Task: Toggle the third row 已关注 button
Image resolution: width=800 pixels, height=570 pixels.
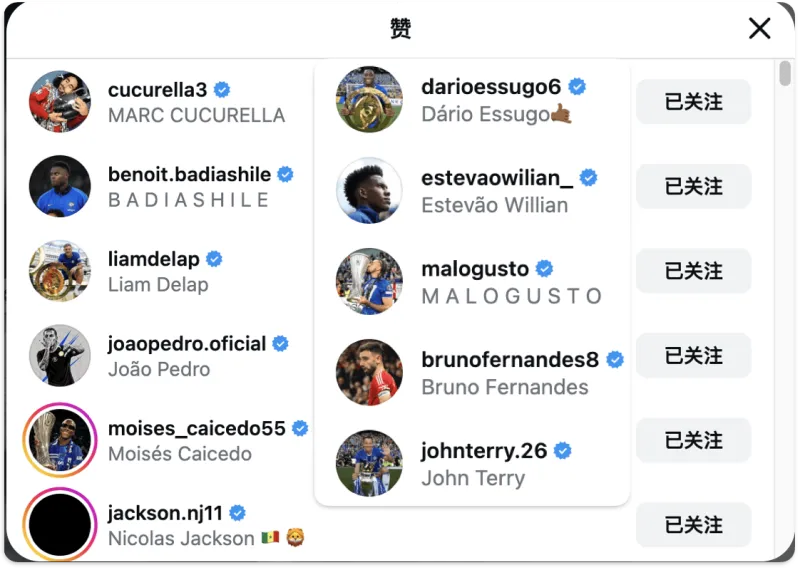Action: coord(693,271)
